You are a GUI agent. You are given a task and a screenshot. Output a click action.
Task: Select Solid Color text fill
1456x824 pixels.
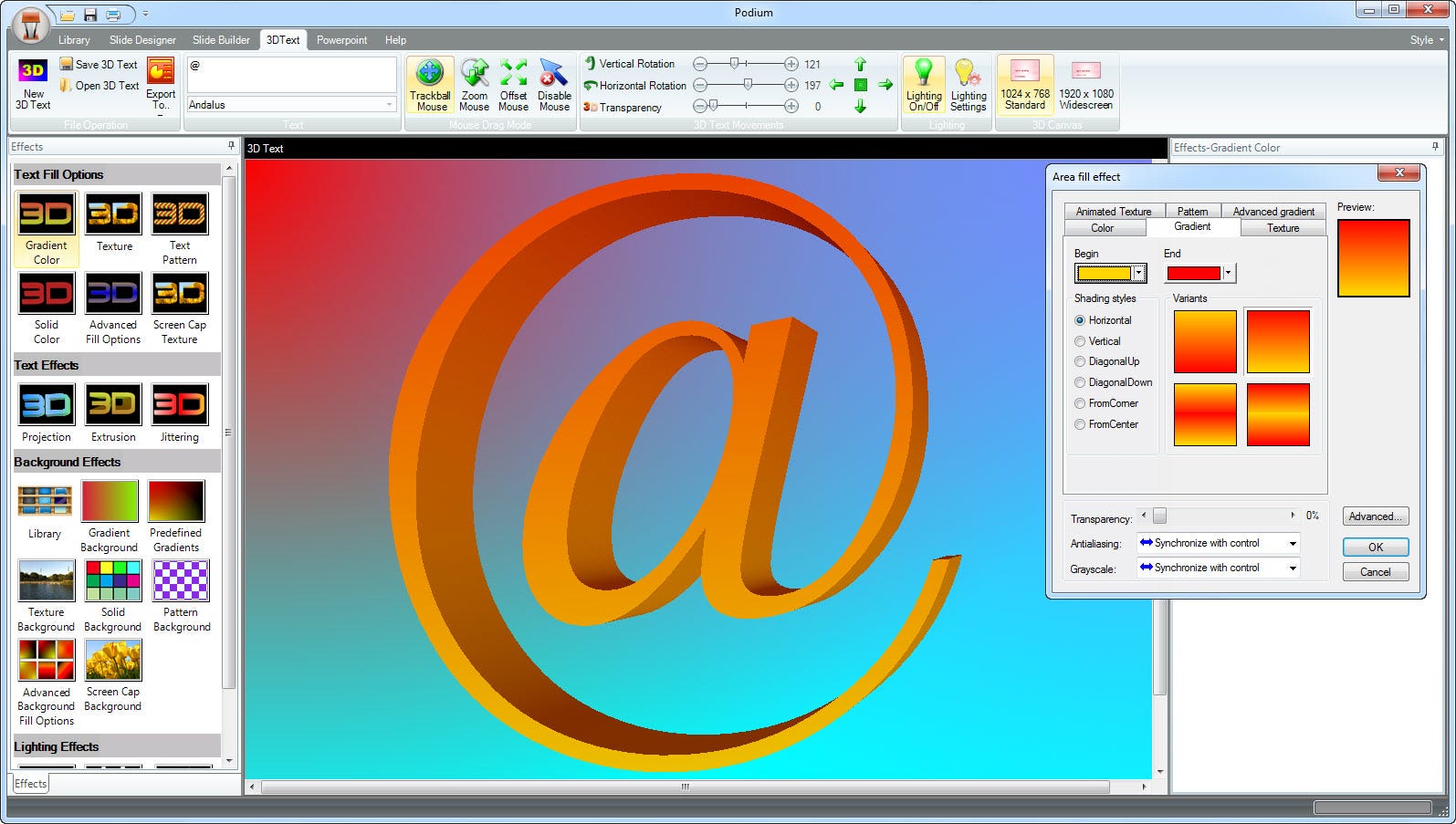coord(47,308)
